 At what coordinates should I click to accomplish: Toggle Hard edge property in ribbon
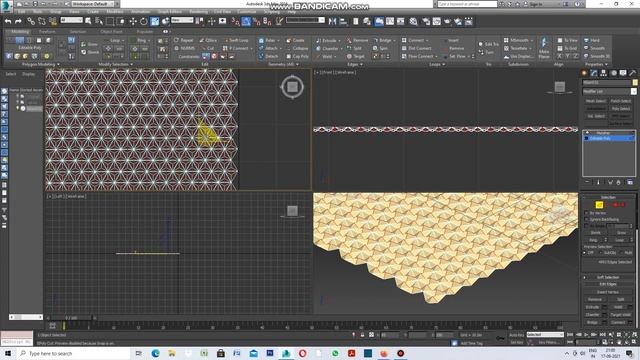click(591, 40)
